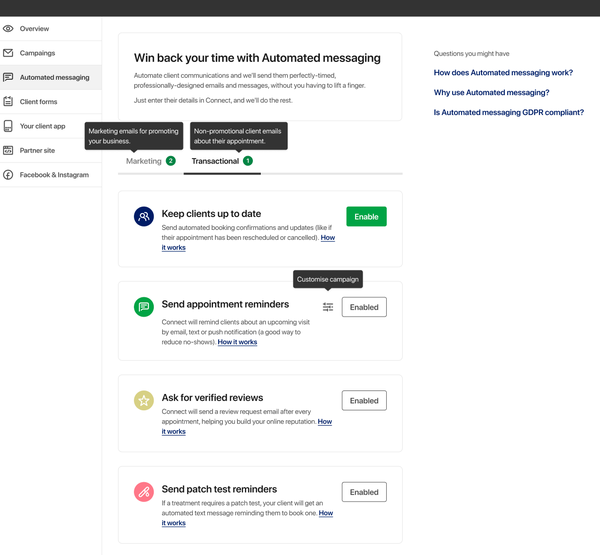The width and height of the screenshot is (600, 555).
Task: Switch to the Marketing tab
Action: pos(150,161)
